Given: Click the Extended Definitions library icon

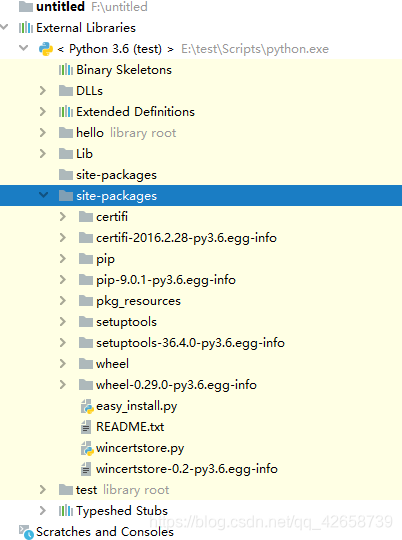Looking at the screenshot, I should tap(66, 112).
